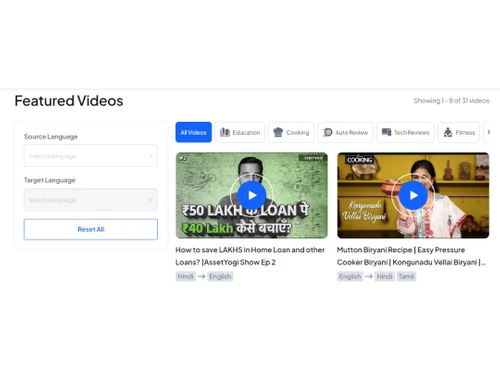Open the Mutton Biryani Recipe title link
The image size is (500, 375).
click(411, 256)
